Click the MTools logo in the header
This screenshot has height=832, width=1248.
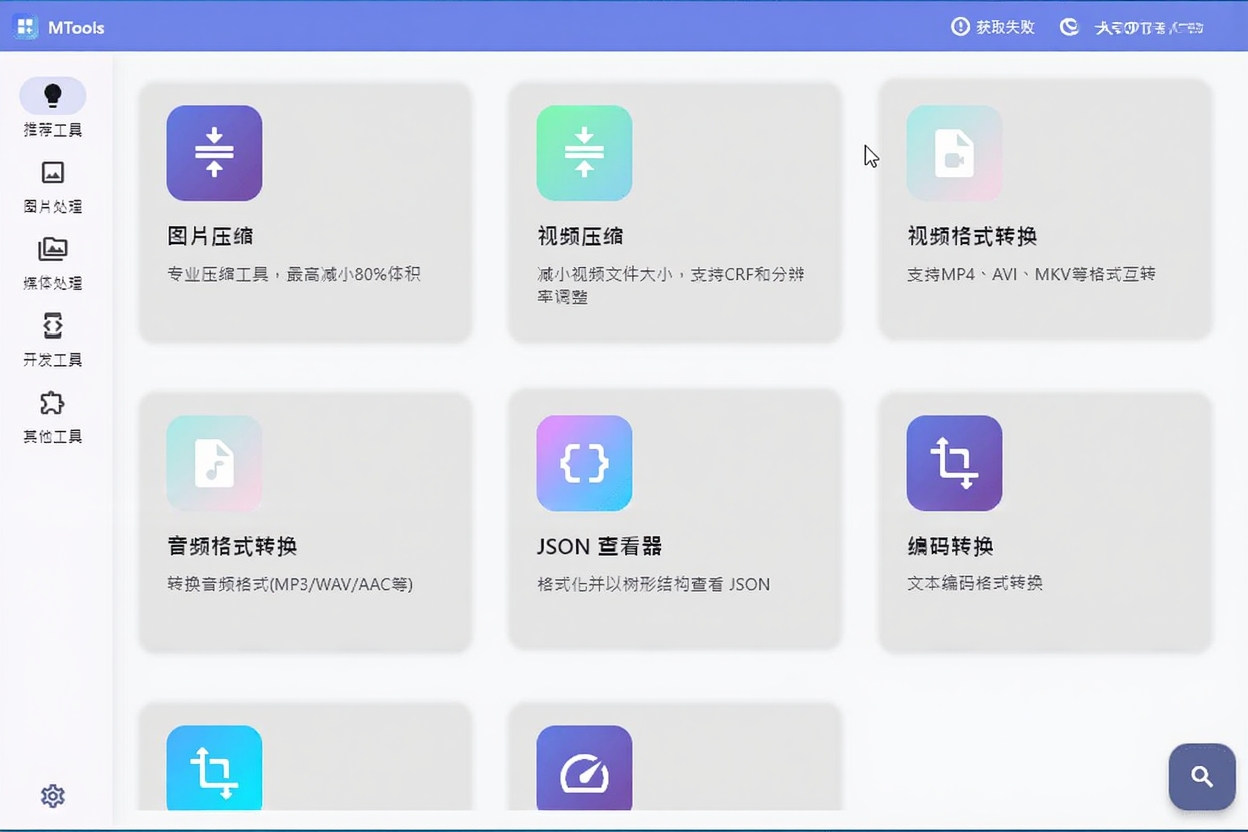pyautogui.click(x=58, y=27)
